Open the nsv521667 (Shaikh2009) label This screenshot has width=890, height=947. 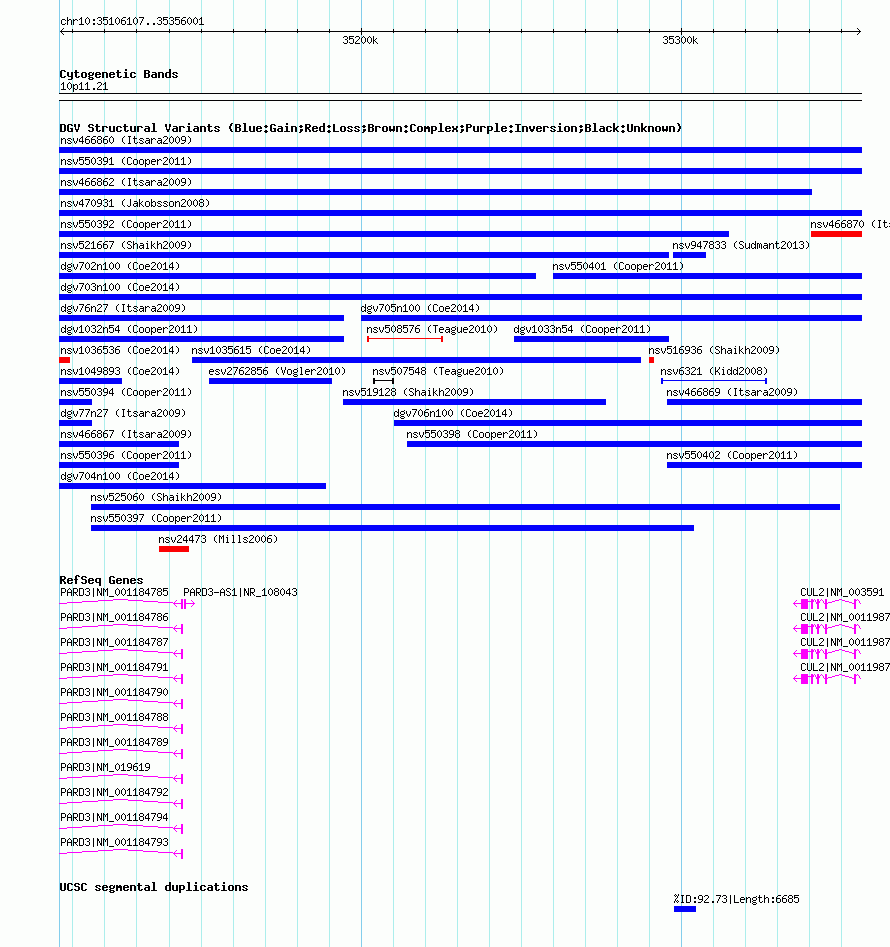point(126,245)
